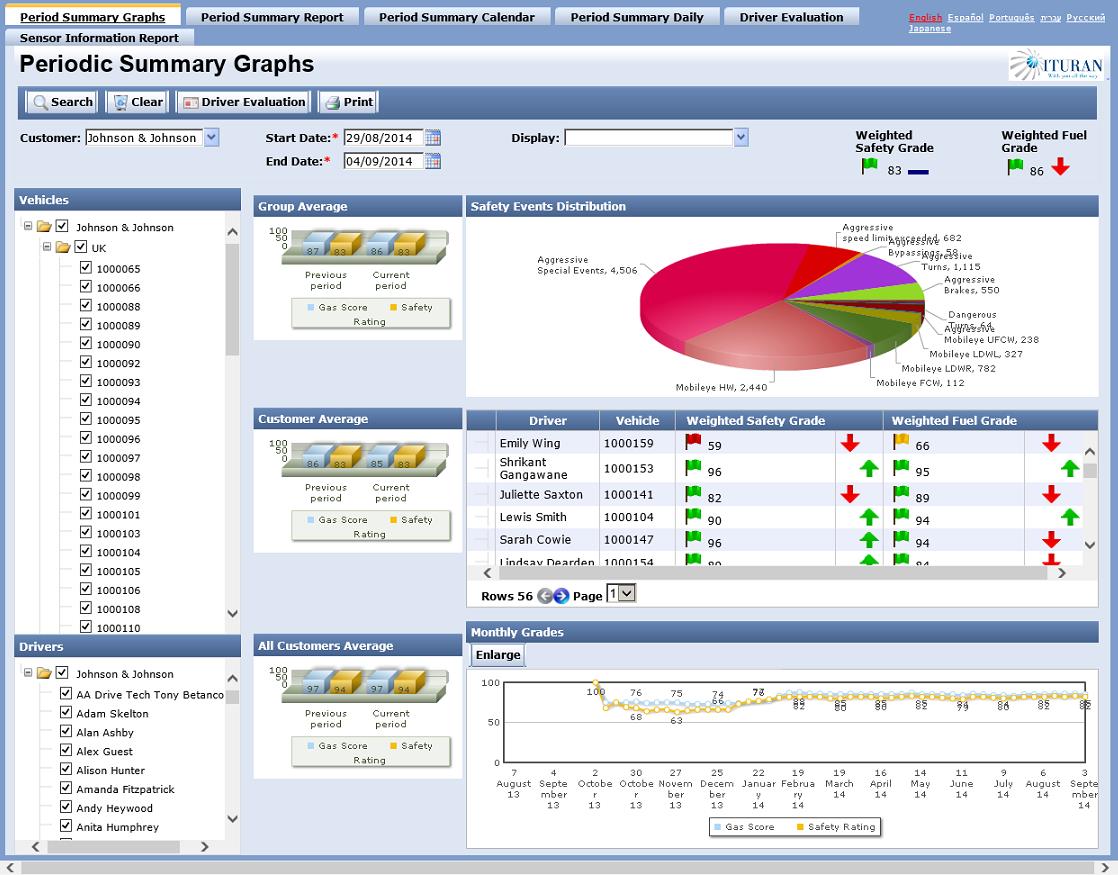
Task: Click Safety Rating legend swatch in Monthly Grades
Action: tap(800, 827)
